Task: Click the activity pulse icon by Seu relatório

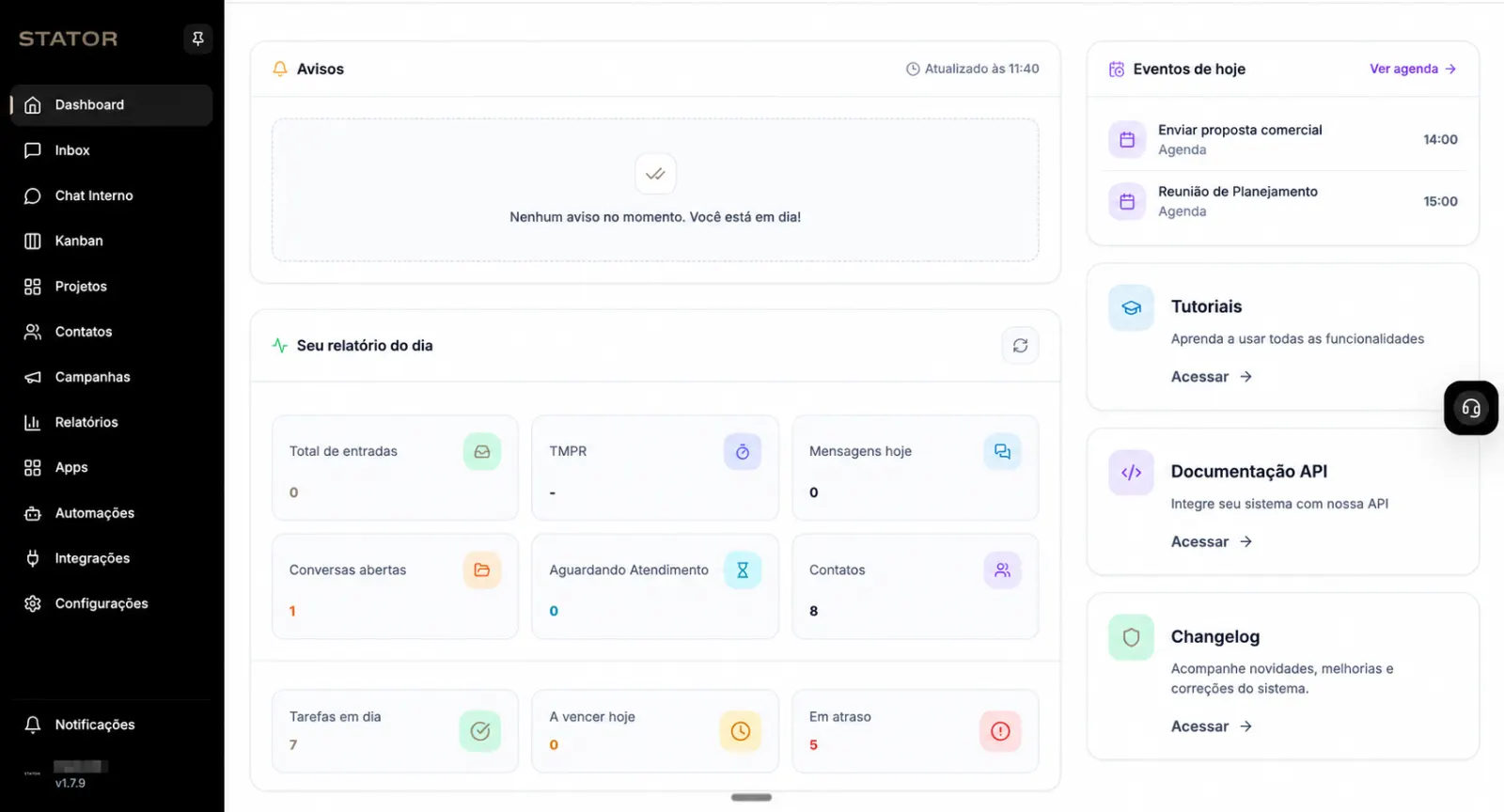Action: coord(280,345)
